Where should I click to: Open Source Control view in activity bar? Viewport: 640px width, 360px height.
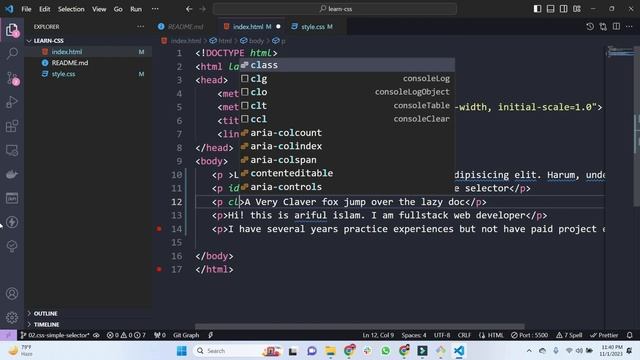(12, 78)
